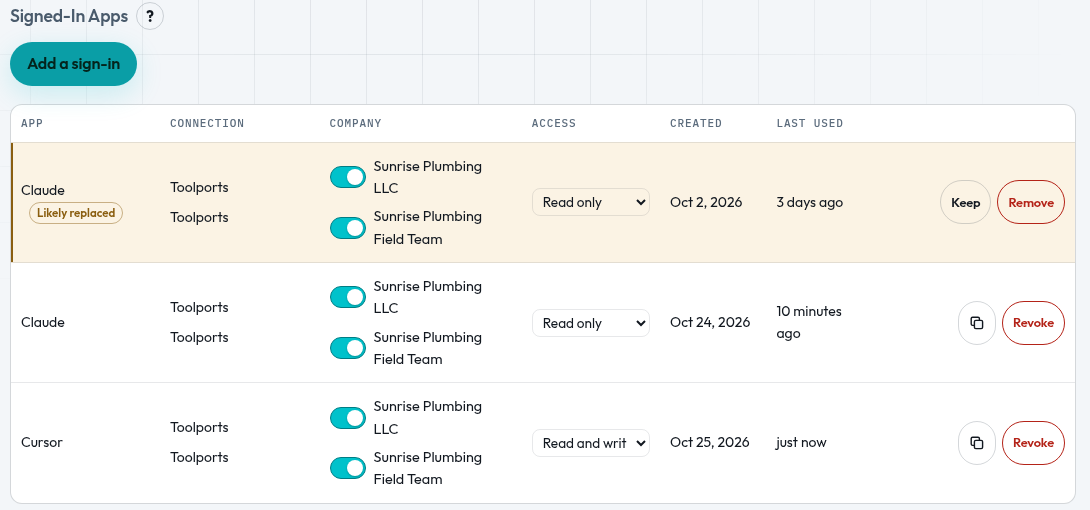Click the ACCESS column header
The image size is (1090, 510).
click(554, 124)
